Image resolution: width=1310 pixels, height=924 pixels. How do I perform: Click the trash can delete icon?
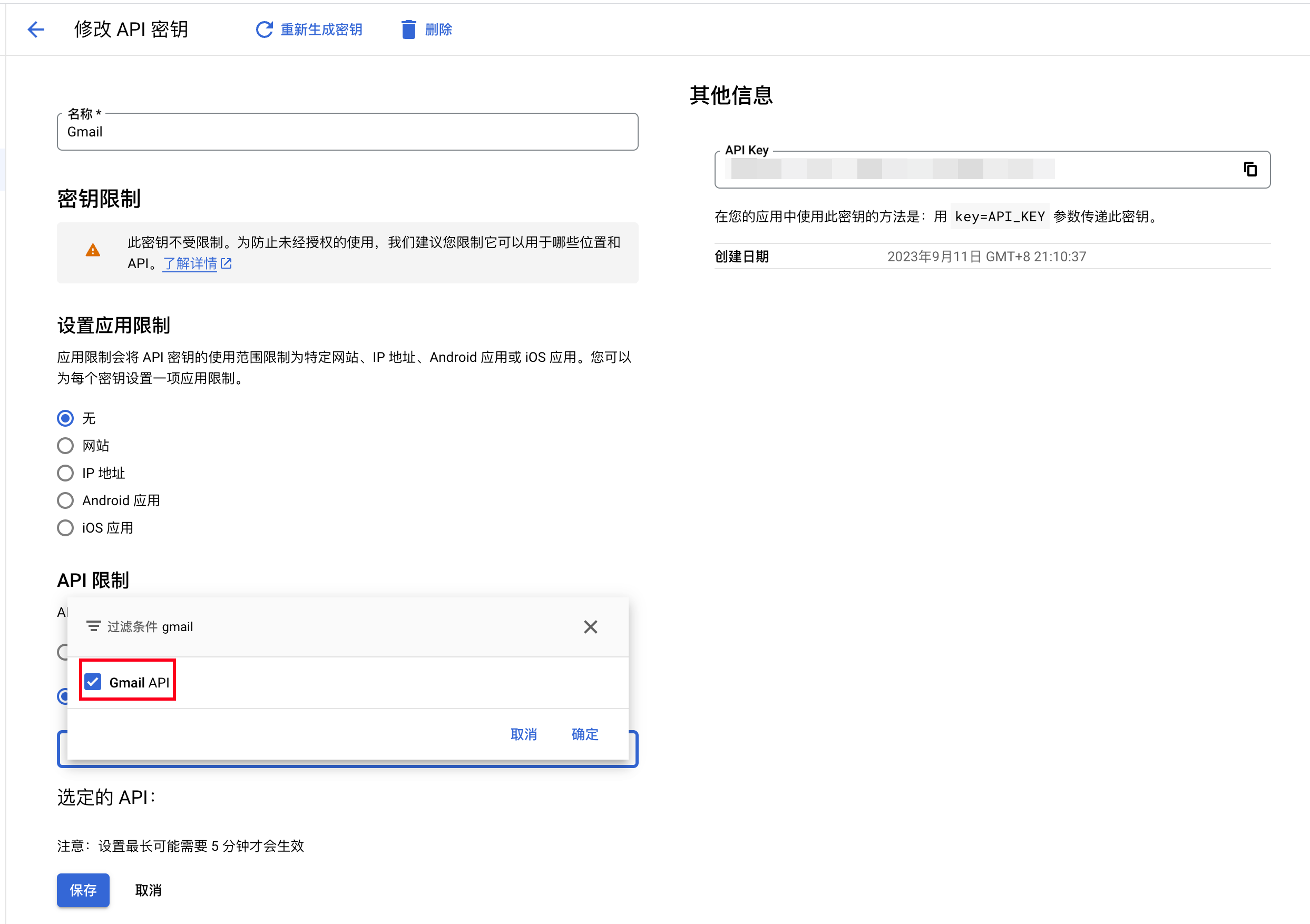coord(408,29)
